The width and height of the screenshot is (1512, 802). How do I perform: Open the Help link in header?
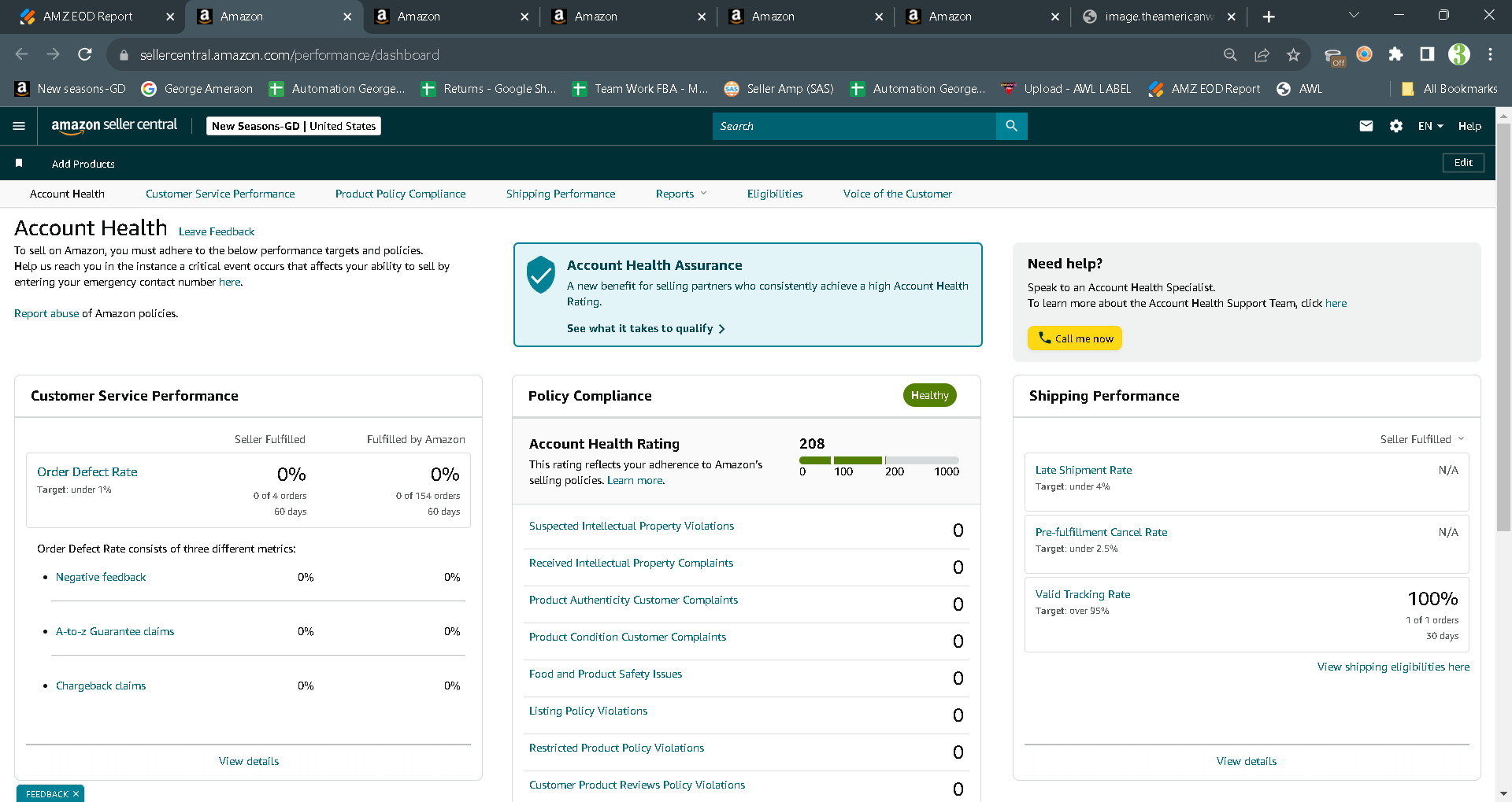click(1469, 126)
